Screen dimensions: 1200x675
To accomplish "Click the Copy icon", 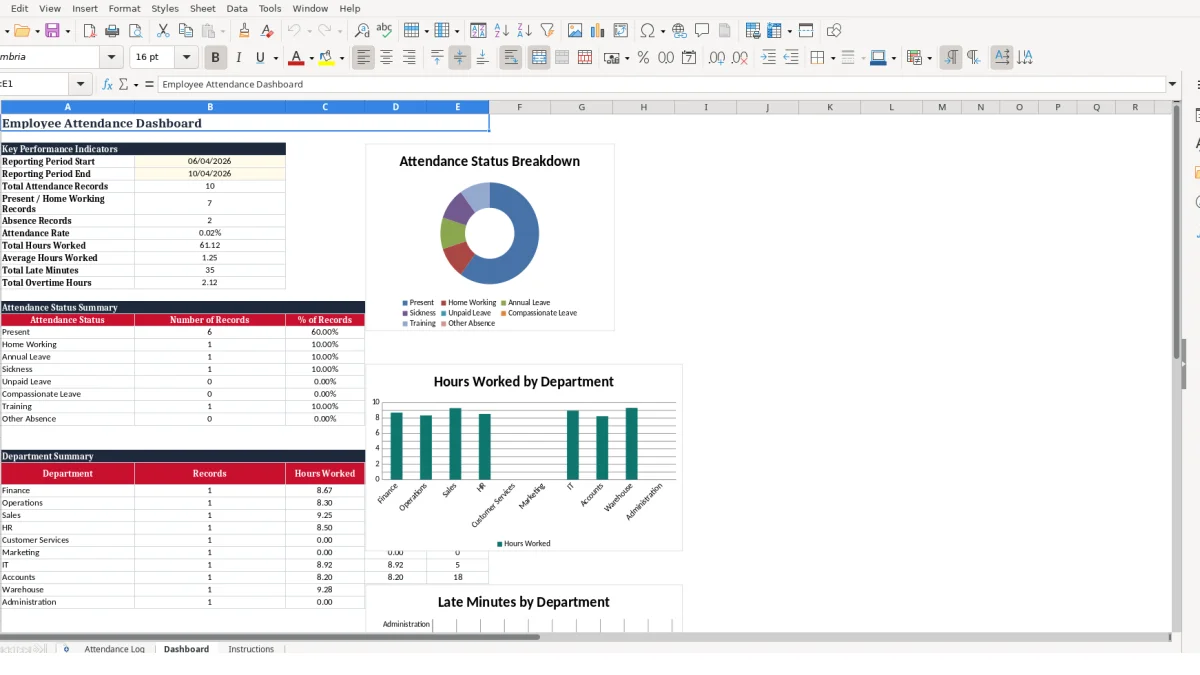I will coord(185,31).
